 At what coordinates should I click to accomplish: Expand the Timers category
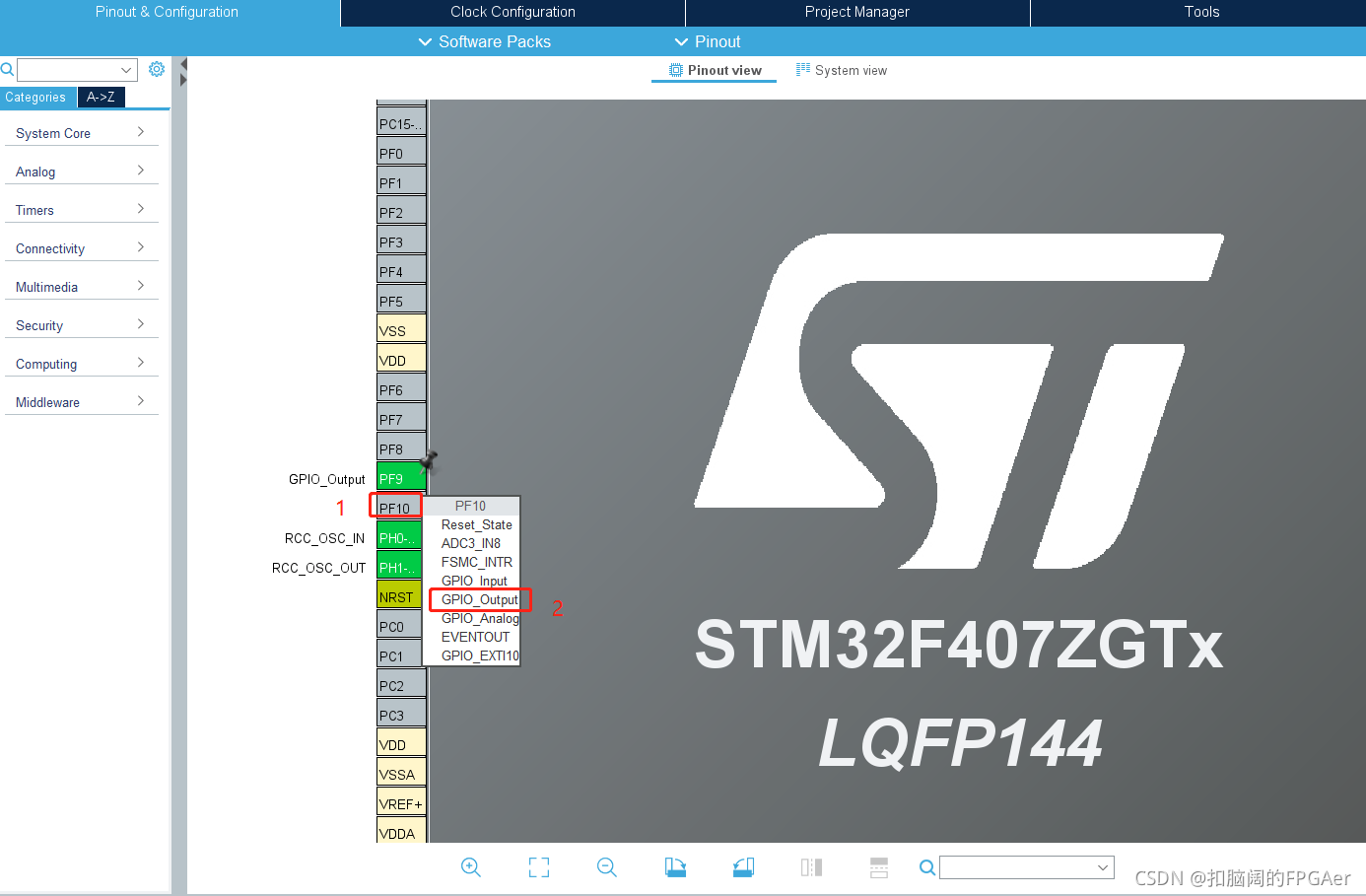81,210
